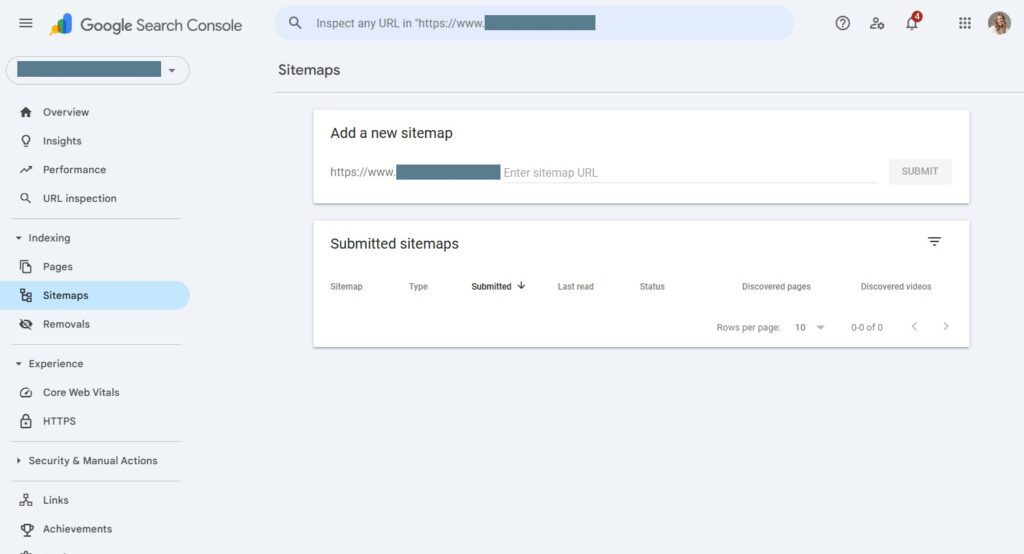Open the account profile avatar
The width and height of the screenshot is (1024, 554).
tap(999, 24)
